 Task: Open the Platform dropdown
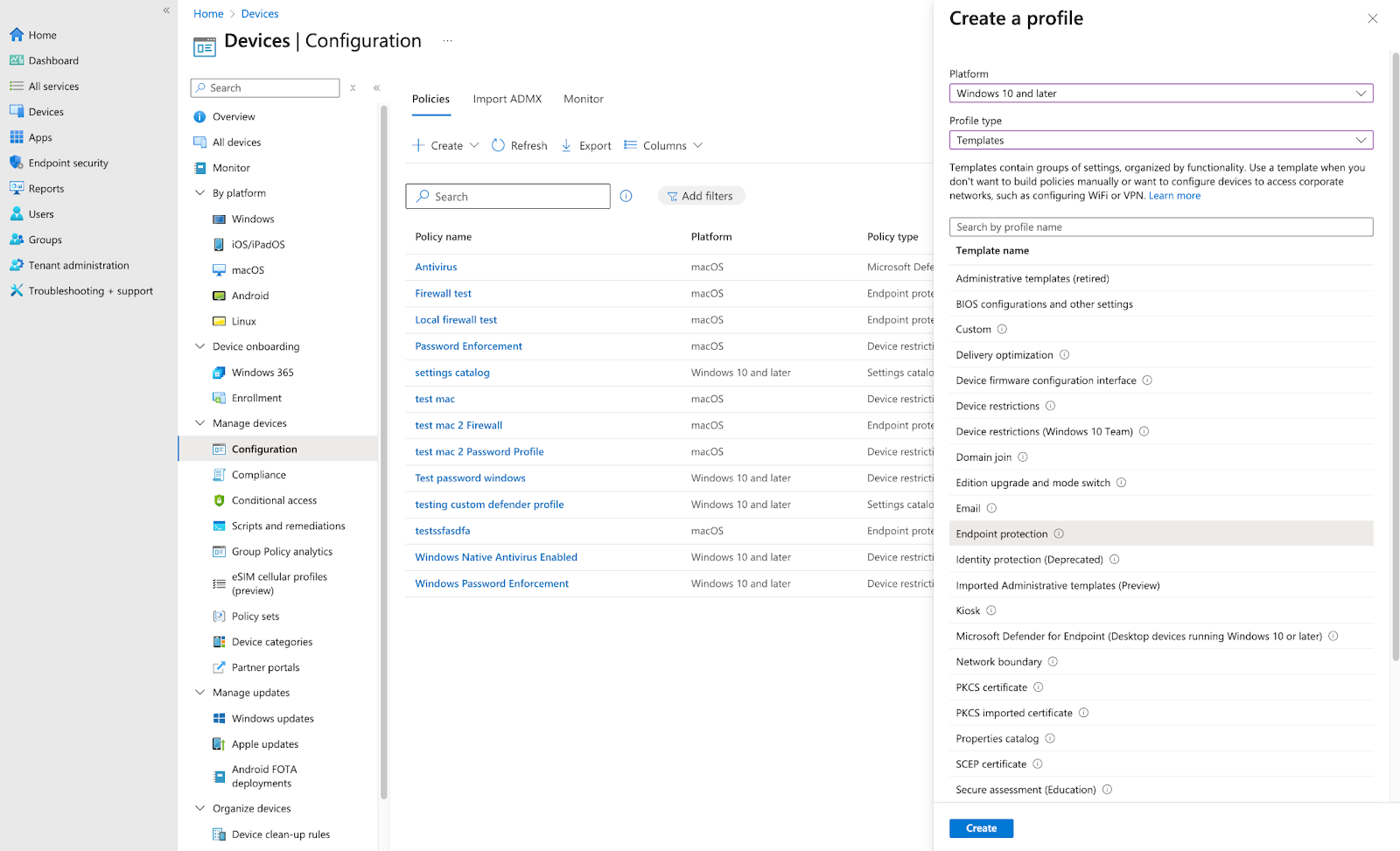[x=1161, y=94]
